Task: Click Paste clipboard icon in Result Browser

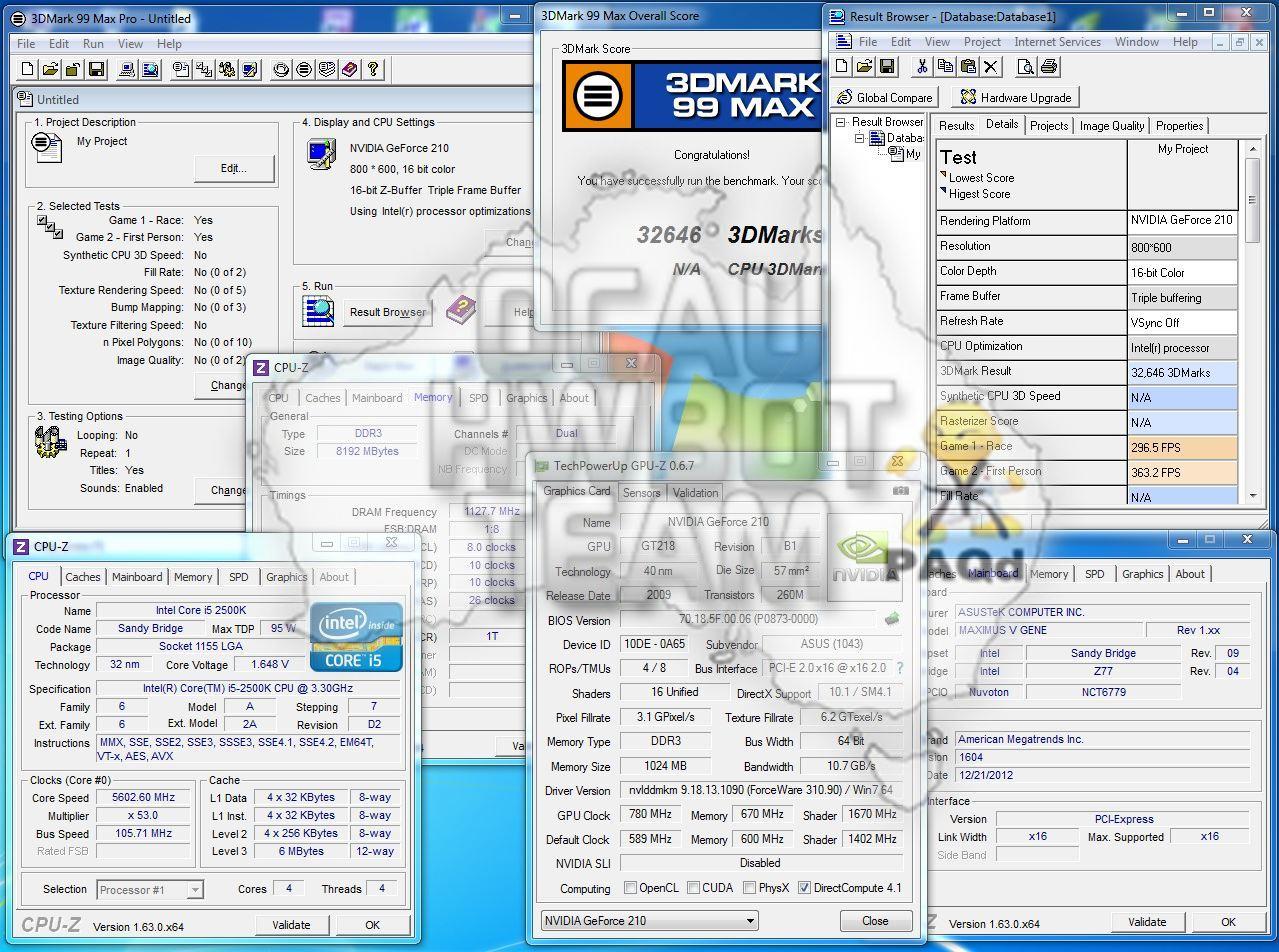Action: coord(967,67)
